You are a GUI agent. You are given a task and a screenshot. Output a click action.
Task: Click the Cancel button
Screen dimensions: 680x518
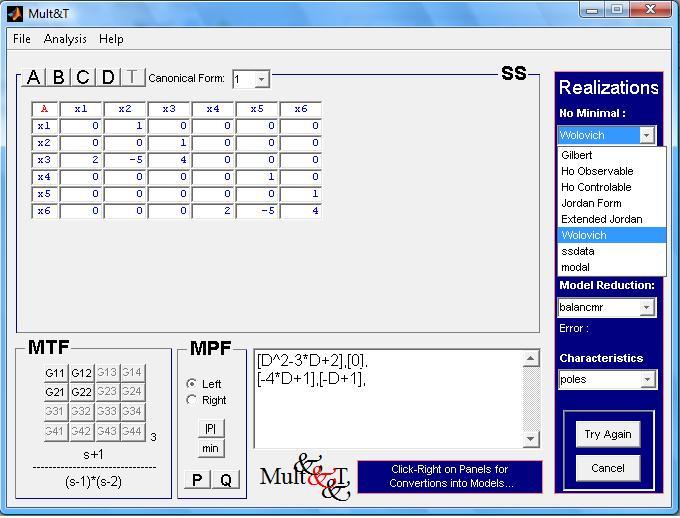coord(608,468)
